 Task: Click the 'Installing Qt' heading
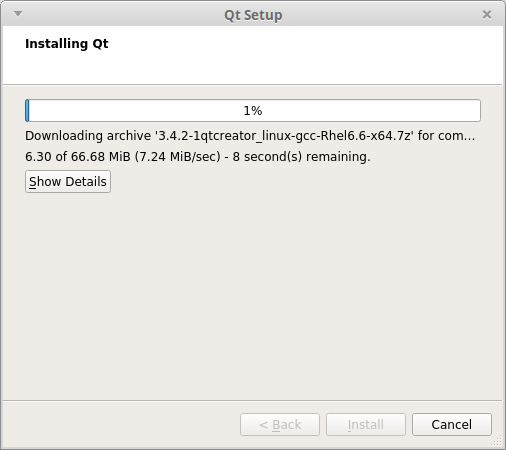click(67, 44)
